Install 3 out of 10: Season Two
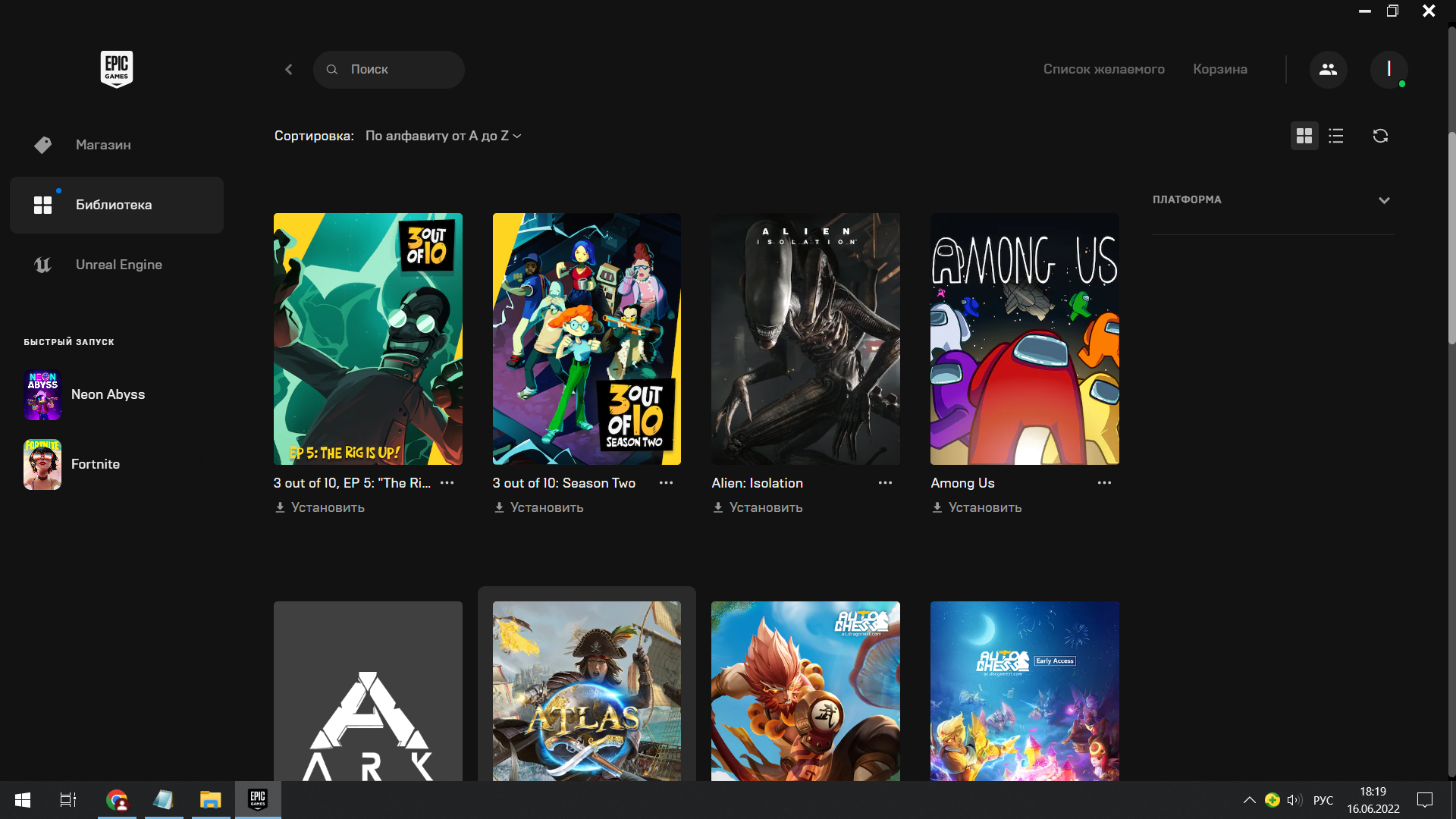 click(x=538, y=507)
